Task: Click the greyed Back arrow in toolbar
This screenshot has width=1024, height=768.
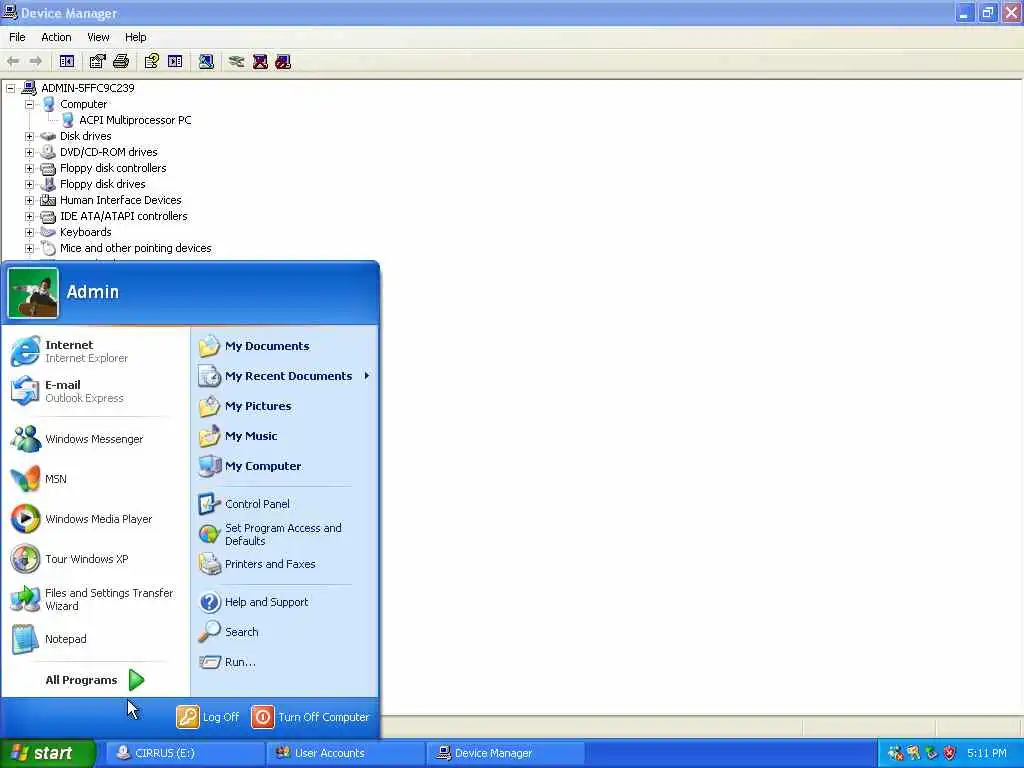Action: coord(13,61)
